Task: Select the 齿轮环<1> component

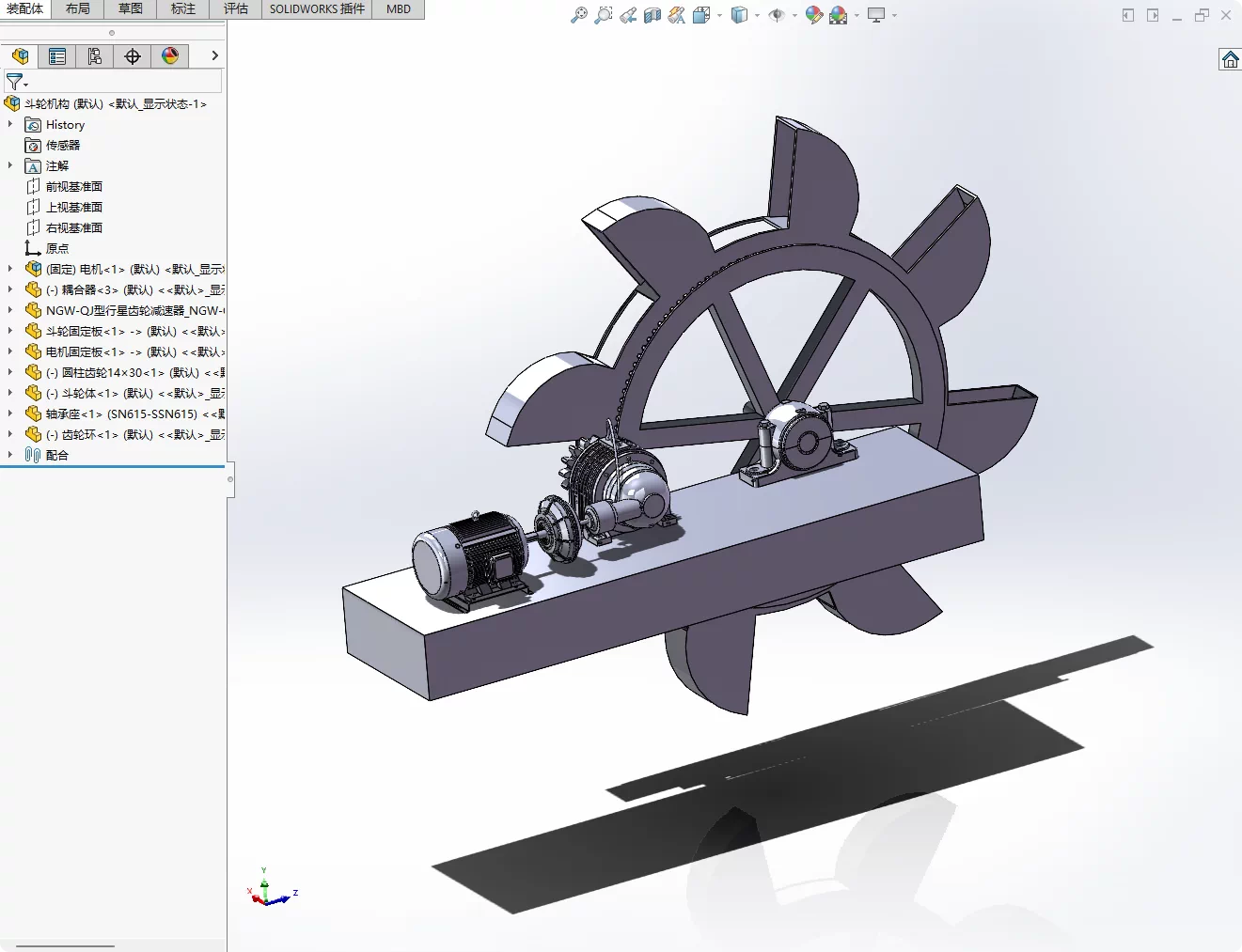Action: tap(125, 435)
